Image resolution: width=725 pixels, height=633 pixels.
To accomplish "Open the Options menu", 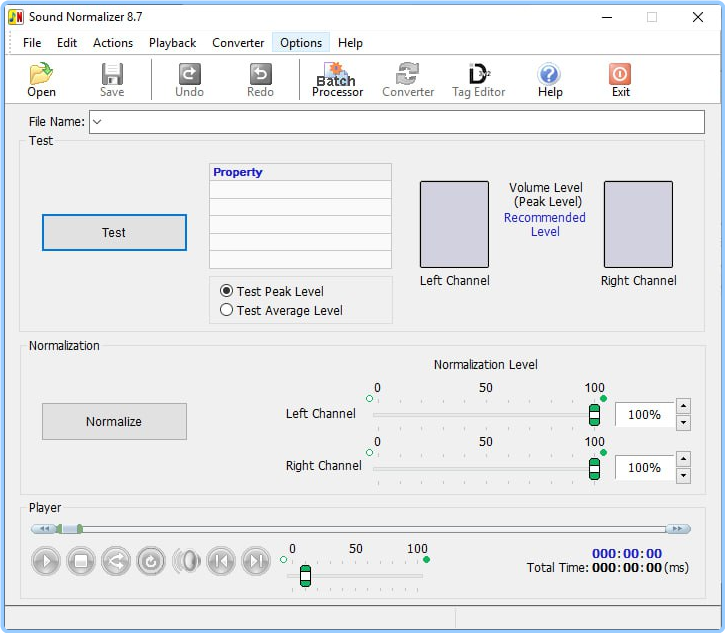I will [301, 43].
